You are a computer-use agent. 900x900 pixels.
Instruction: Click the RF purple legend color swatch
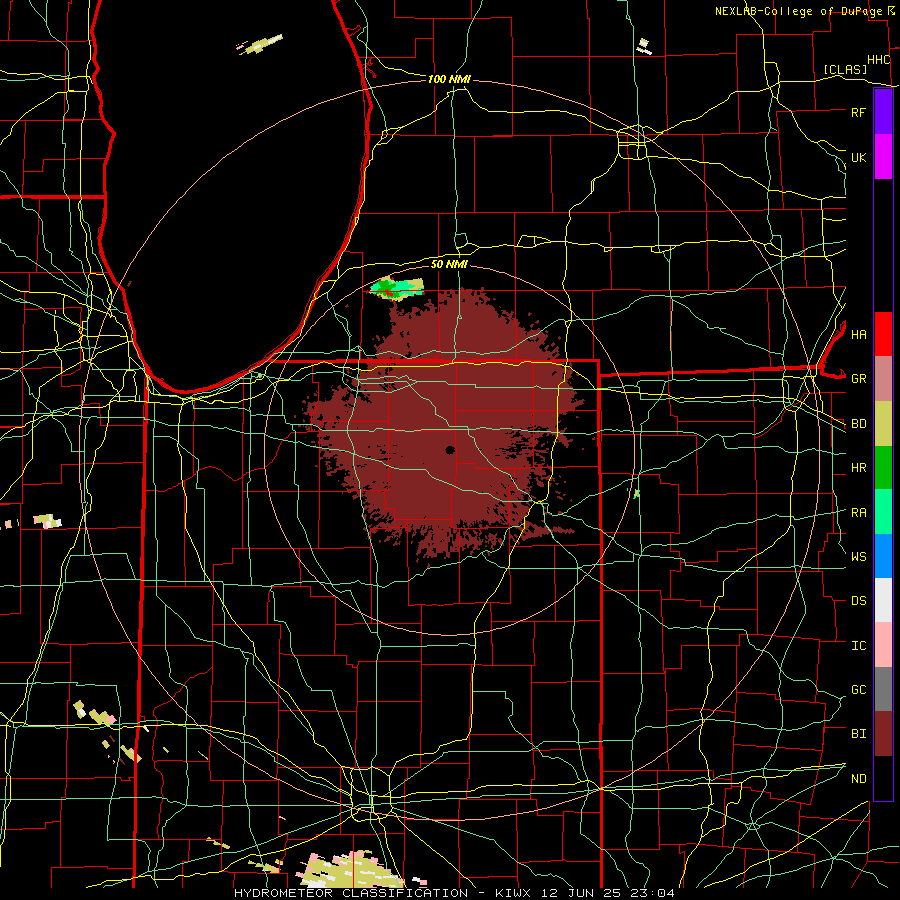click(883, 112)
